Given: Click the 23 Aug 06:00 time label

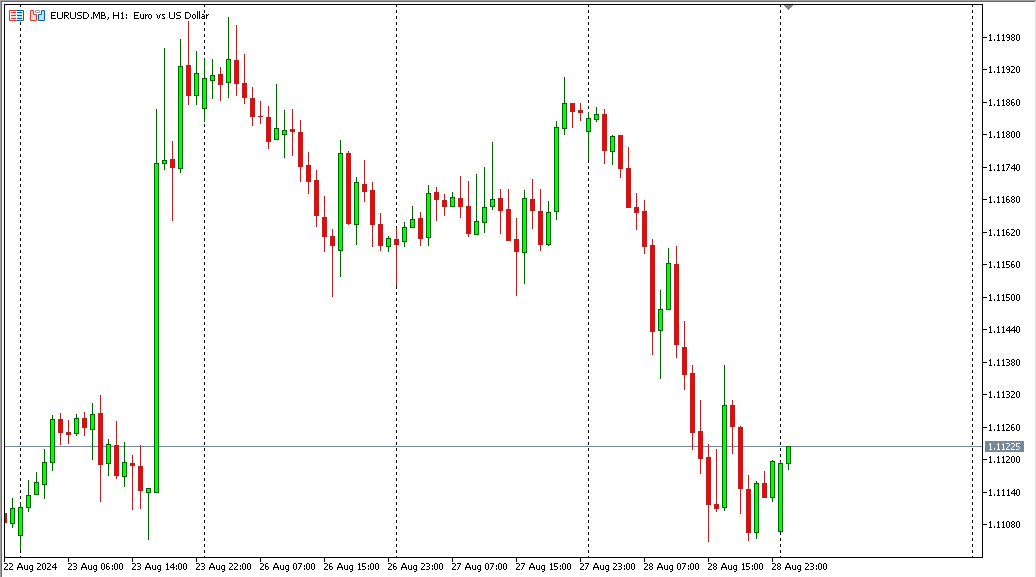Looking at the screenshot, I should 95,566.
